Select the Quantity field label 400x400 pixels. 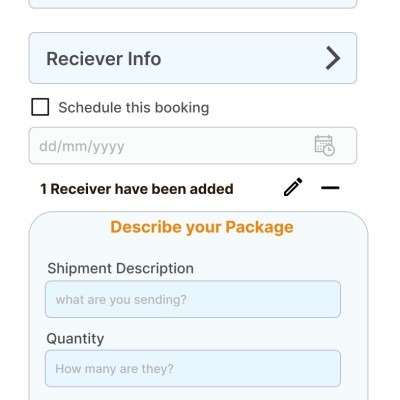pyautogui.click(x=75, y=339)
